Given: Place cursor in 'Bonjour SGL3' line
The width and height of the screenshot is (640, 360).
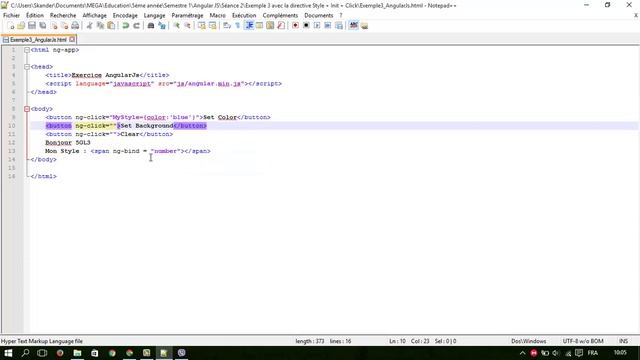Looking at the screenshot, I should pyautogui.click(x=68, y=142).
